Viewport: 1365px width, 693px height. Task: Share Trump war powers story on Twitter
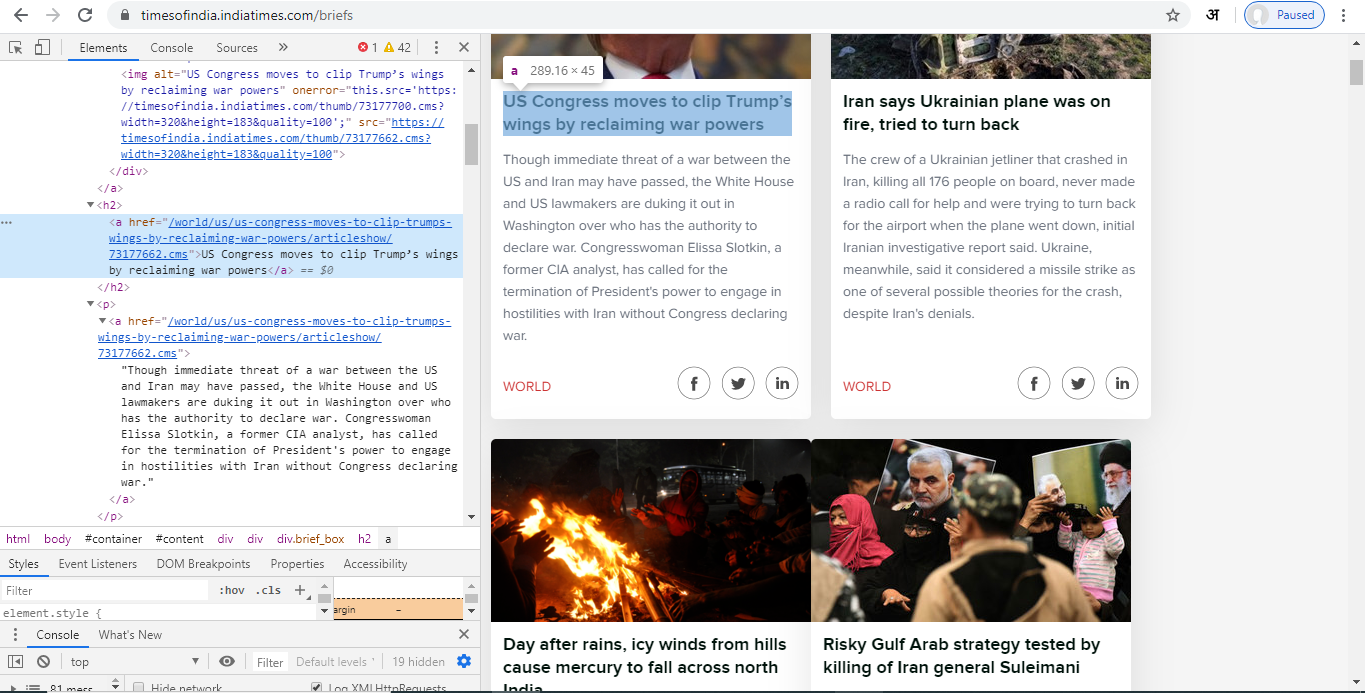pyautogui.click(x=738, y=383)
